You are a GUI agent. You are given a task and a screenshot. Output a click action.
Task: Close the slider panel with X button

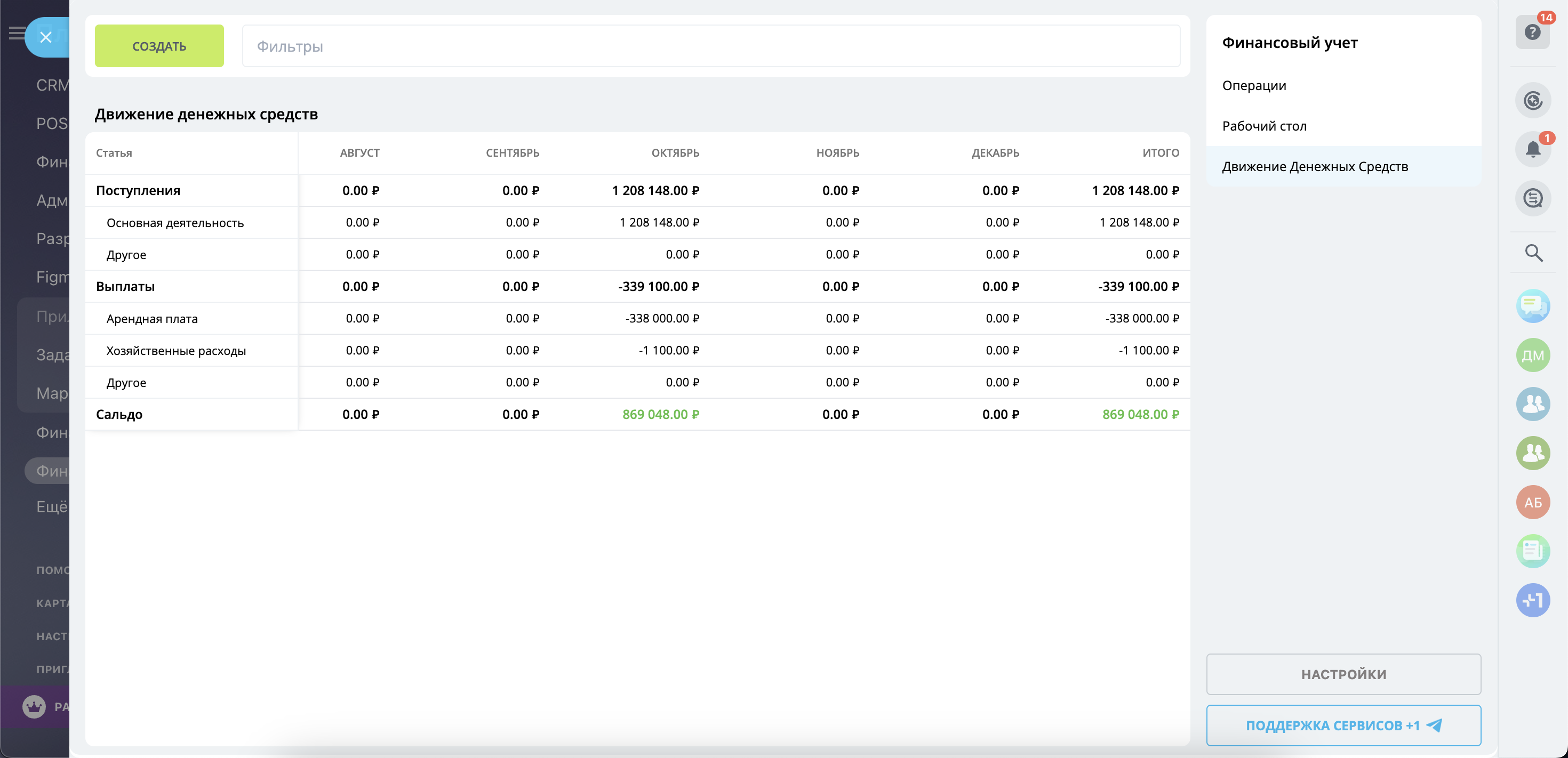pyautogui.click(x=46, y=38)
